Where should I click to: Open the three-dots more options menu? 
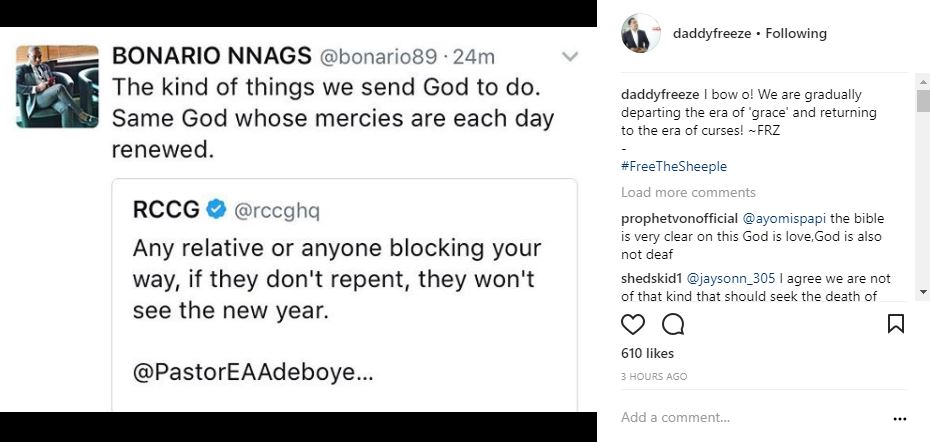click(899, 419)
